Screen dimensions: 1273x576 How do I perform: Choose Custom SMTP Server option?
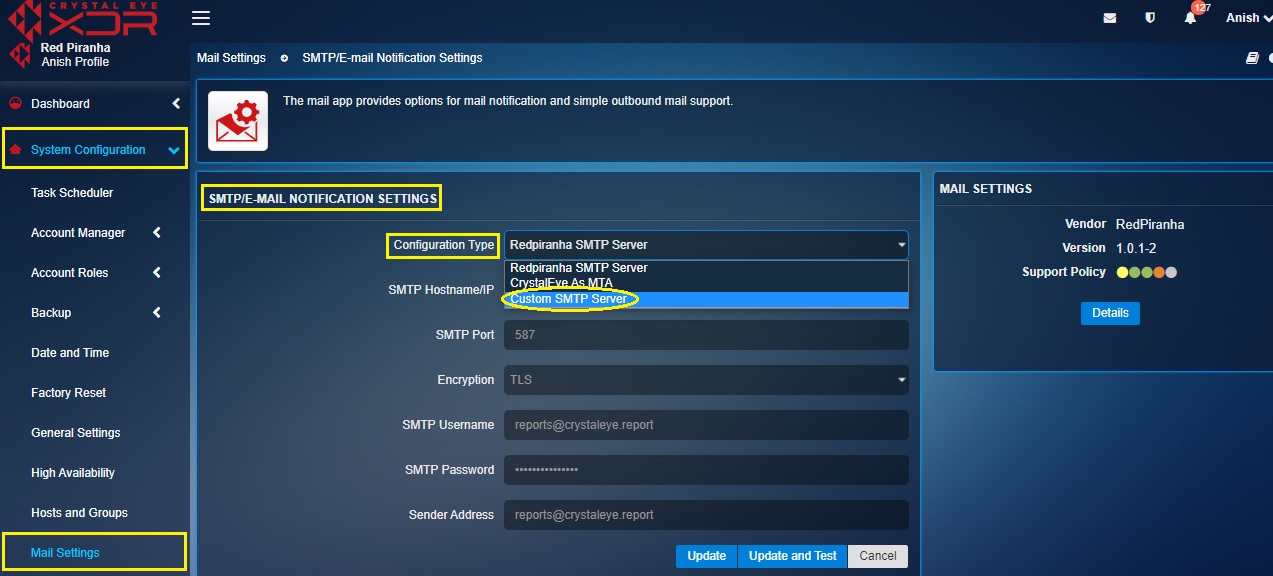(706, 299)
